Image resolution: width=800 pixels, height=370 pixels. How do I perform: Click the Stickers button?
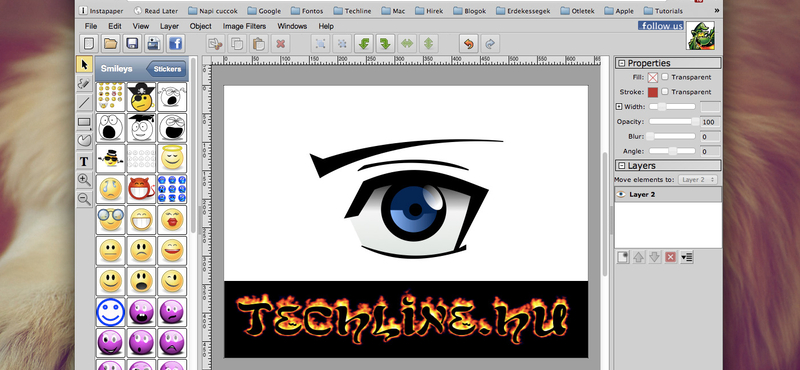click(x=166, y=69)
